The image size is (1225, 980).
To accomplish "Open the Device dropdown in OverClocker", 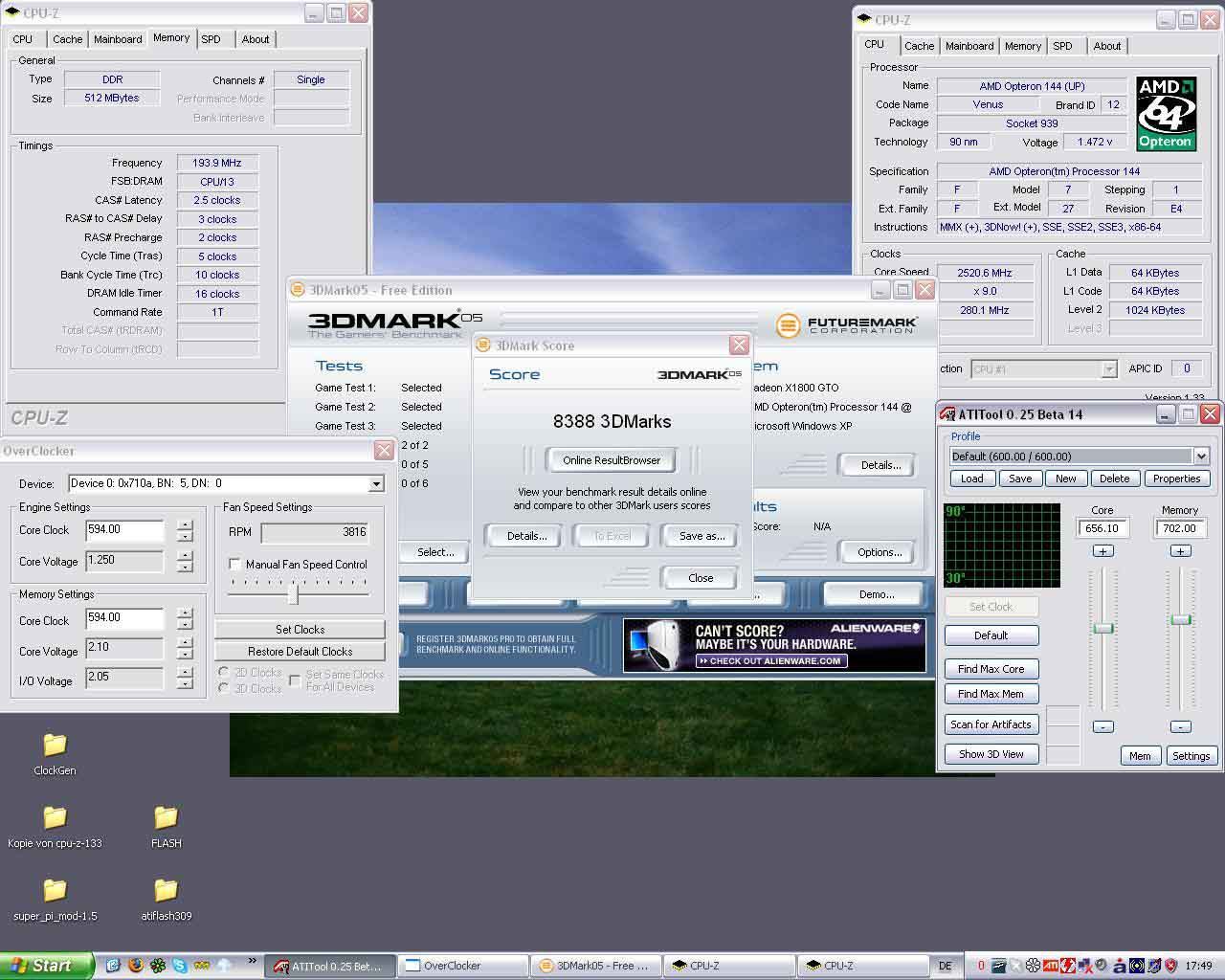I will [375, 484].
